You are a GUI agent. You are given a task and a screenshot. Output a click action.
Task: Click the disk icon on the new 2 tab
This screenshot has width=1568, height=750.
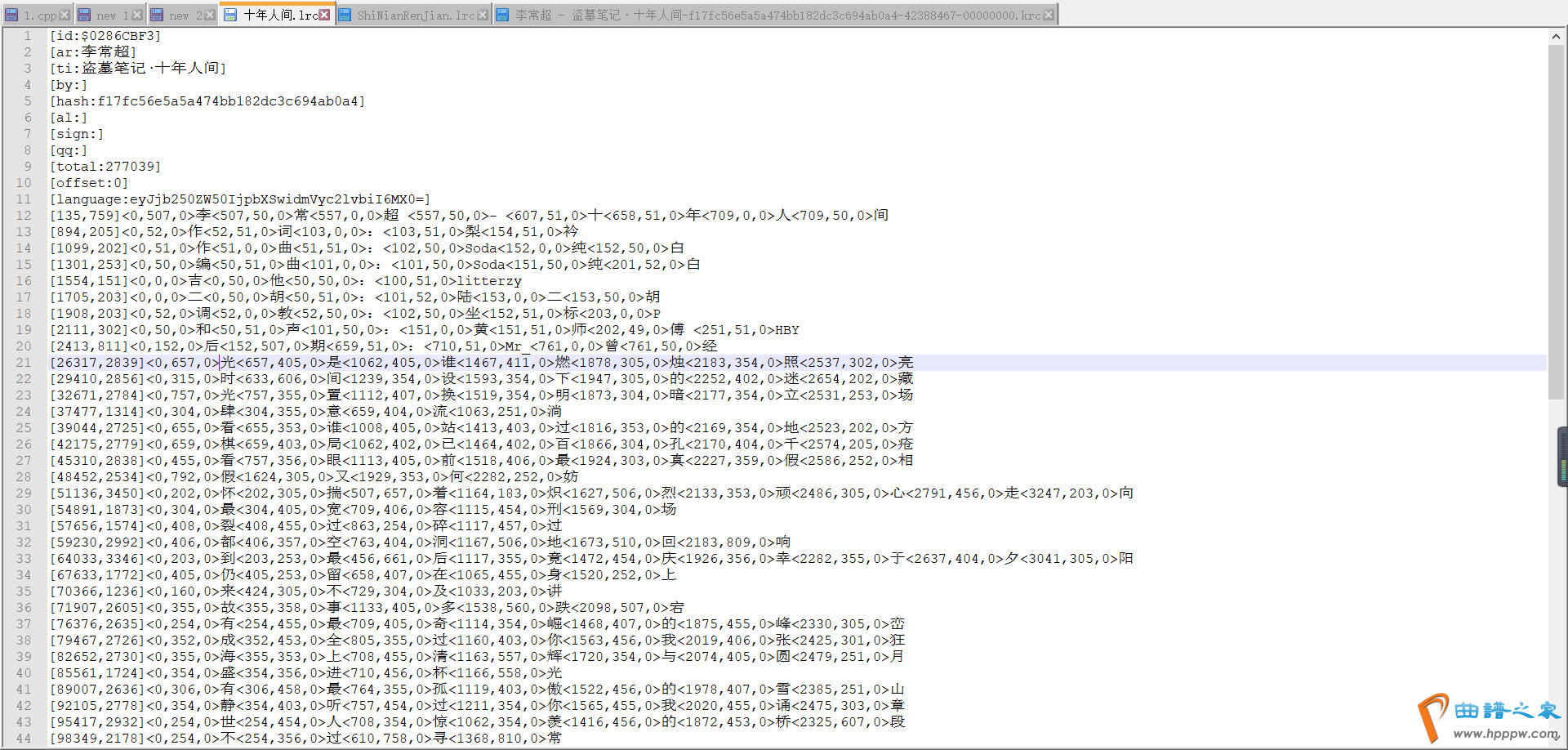(157, 15)
